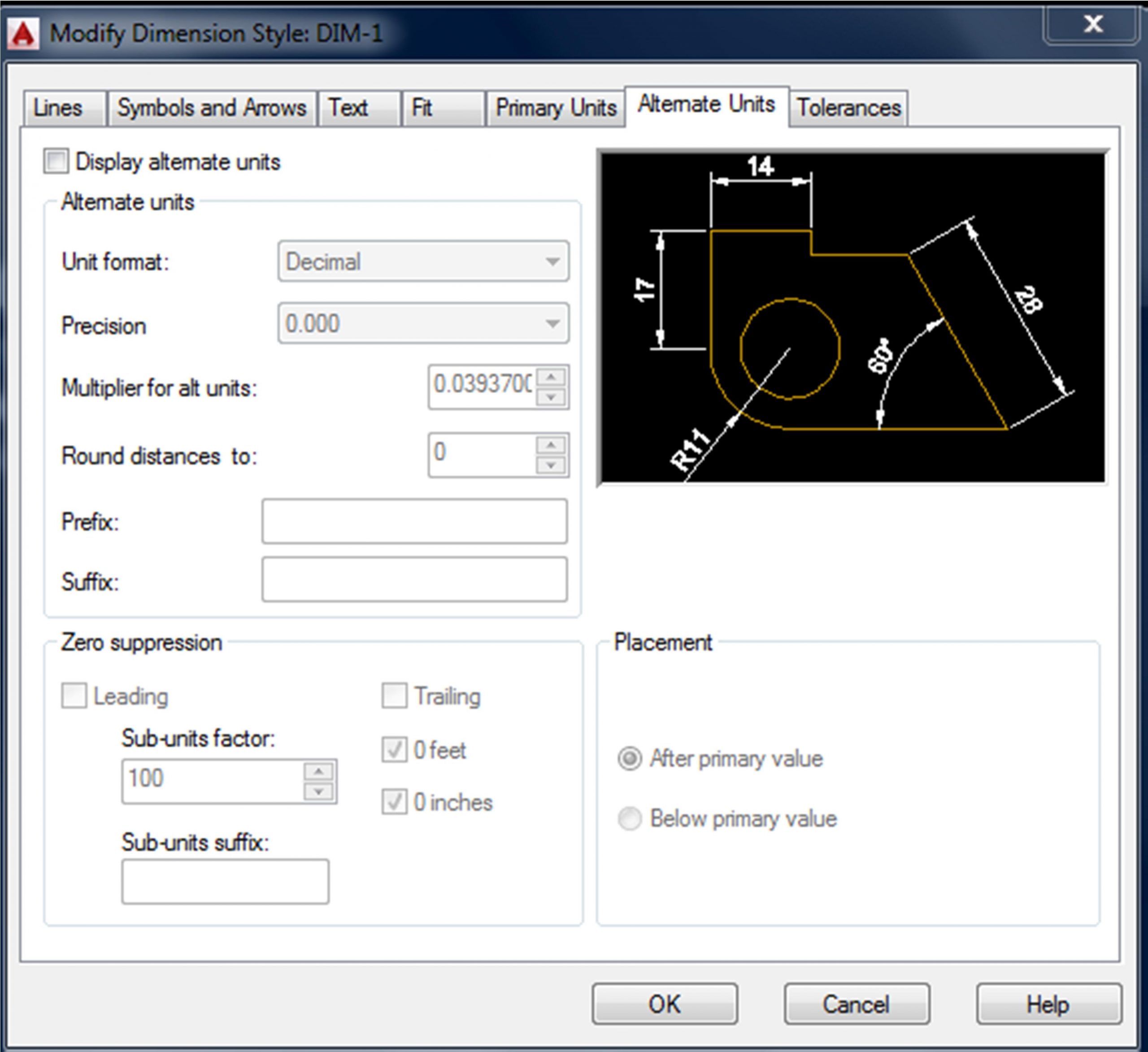Click the dimension preview image

[x=852, y=318]
